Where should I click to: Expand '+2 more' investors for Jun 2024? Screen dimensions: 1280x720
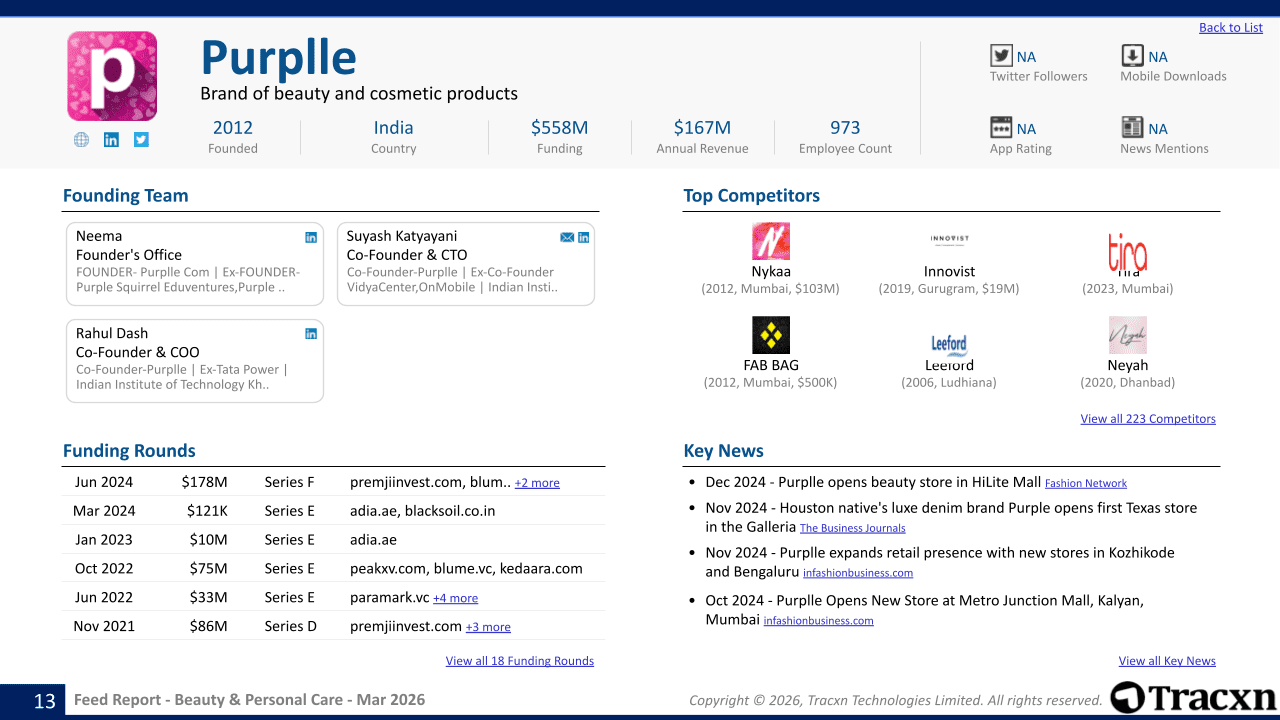(x=537, y=483)
